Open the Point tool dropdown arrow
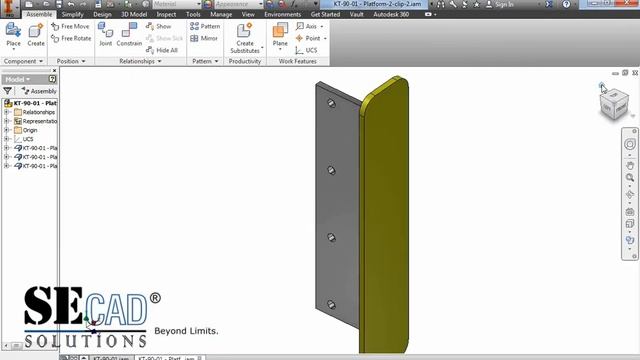Viewport: 640px width, 360px height. (x=325, y=38)
